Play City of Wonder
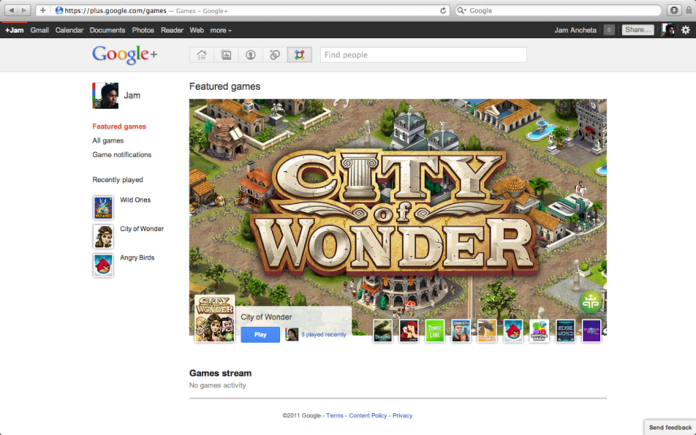The width and height of the screenshot is (696, 435). click(261, 335)
